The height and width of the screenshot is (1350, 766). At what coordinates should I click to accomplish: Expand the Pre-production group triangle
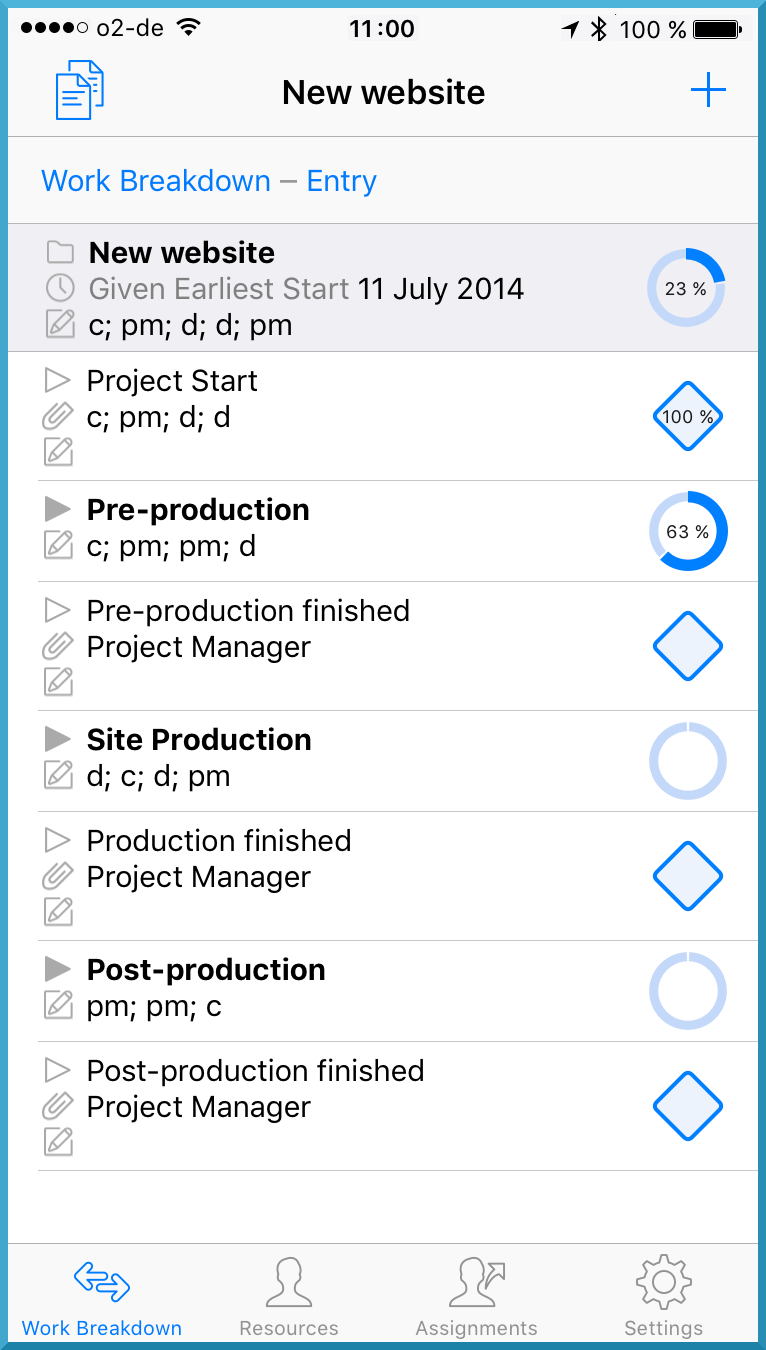click(x=58, y=509)
